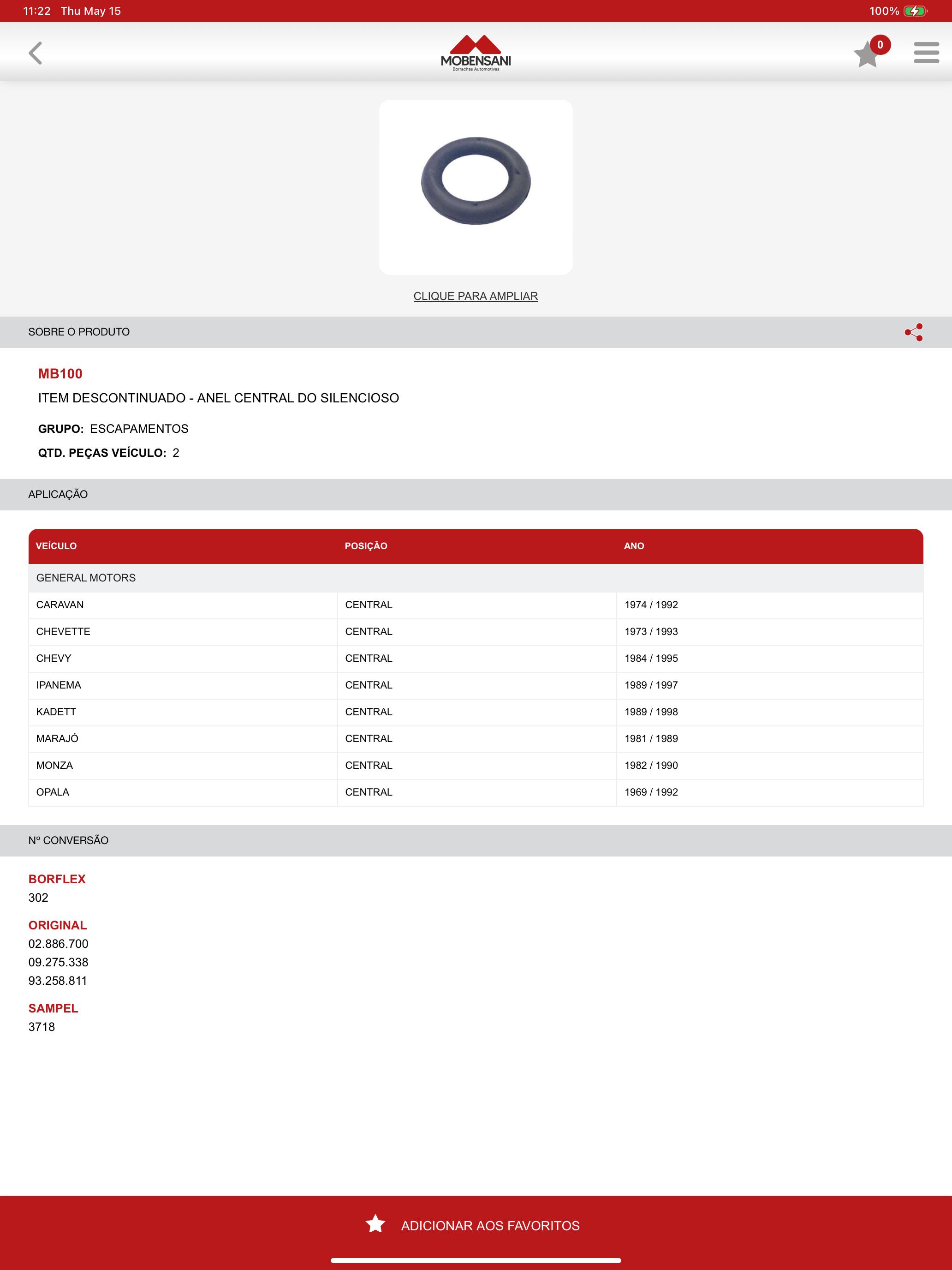
Task: Select the ORIGINAL brand heading
Action: 57,926
